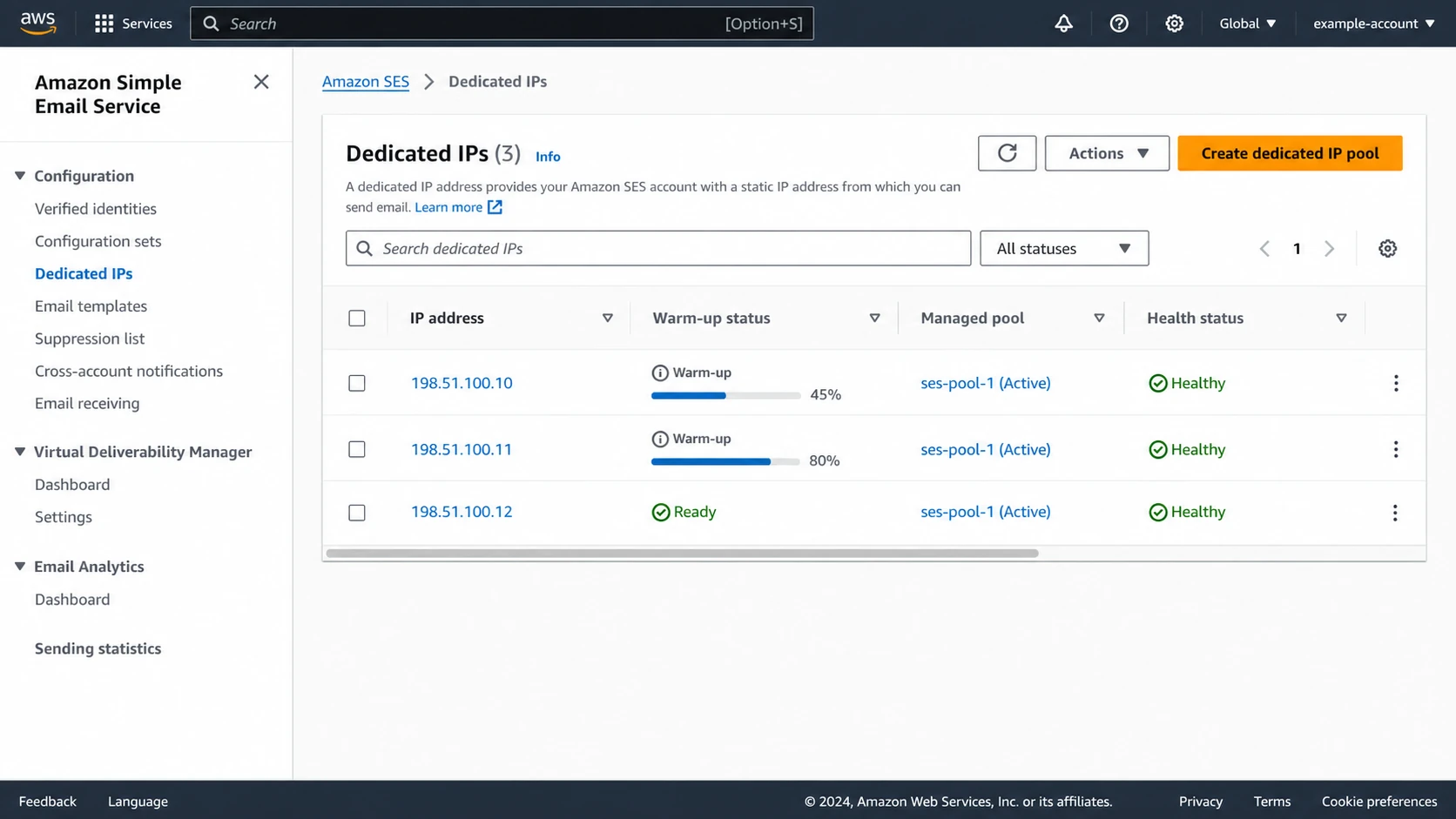Open row actions for 198.51.100.11
Viewport: 1456px width, 819px height.
click(x=1395, y=449)
